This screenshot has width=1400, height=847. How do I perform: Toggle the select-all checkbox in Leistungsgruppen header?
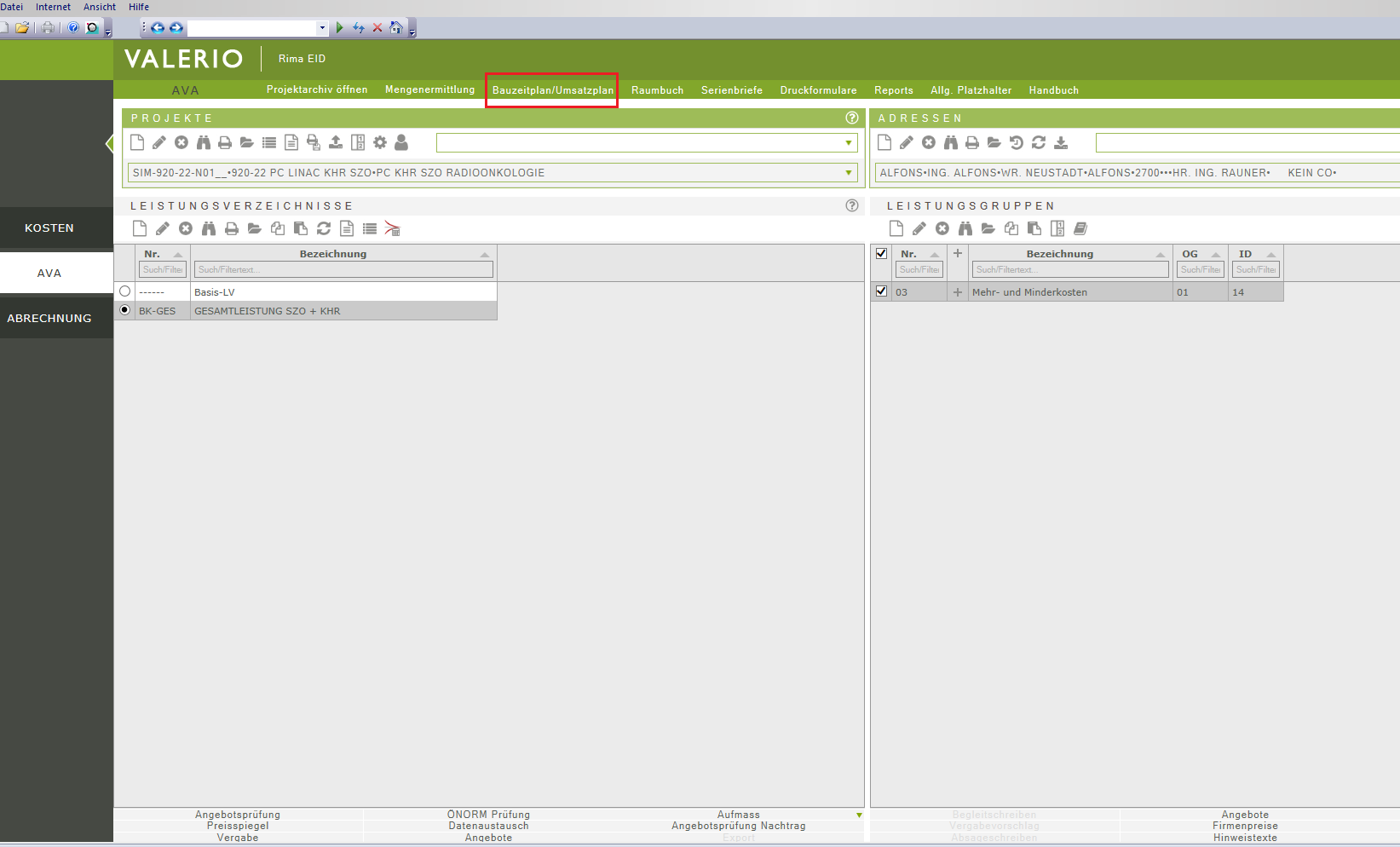click(x=882, y=253)
